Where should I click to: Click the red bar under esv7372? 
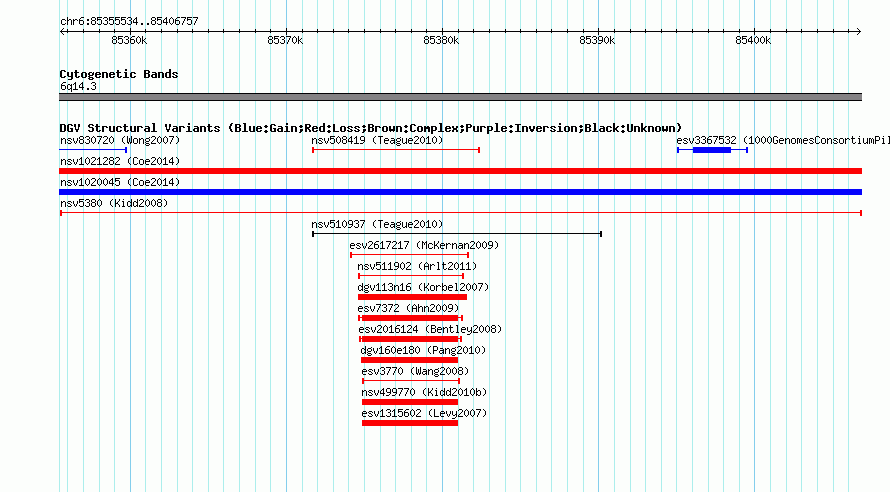(410, 318)
